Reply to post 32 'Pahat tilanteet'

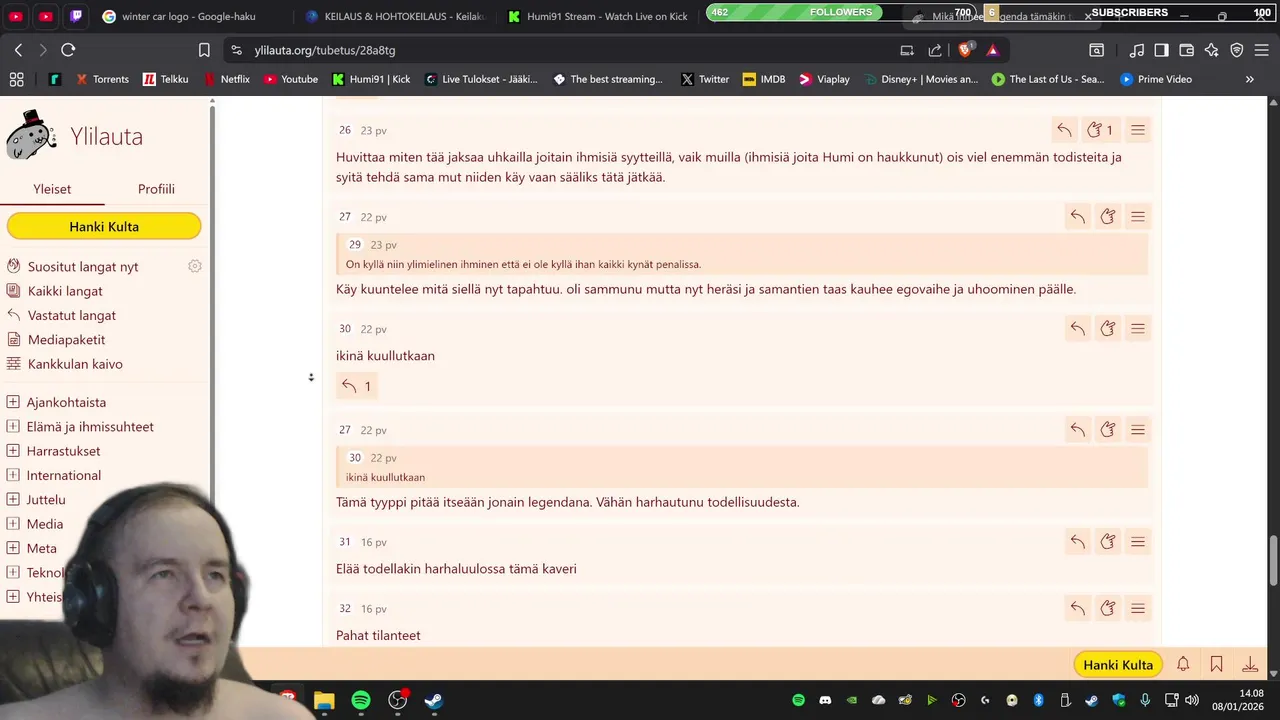(x=1077, y=609)
